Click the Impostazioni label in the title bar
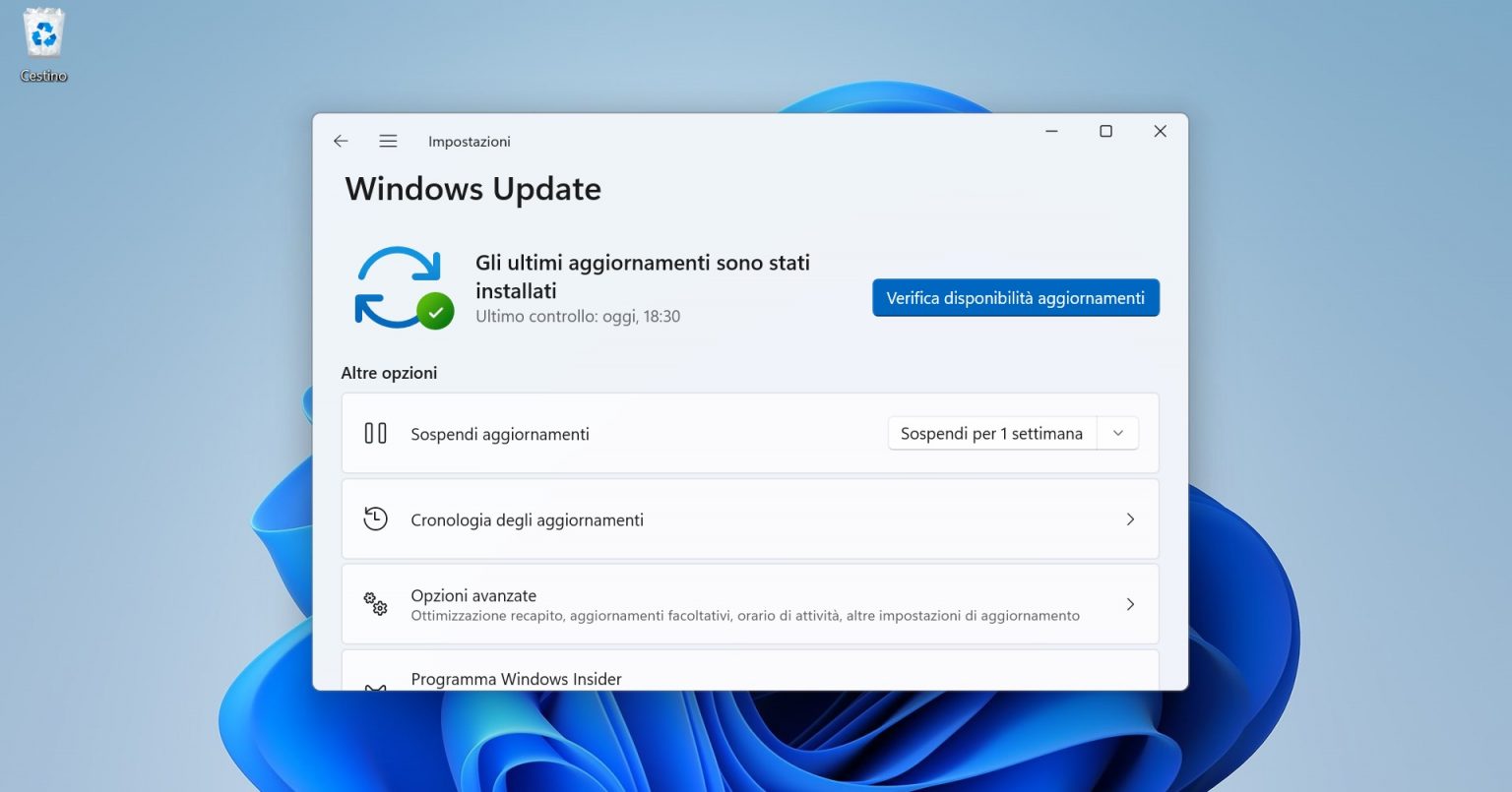 [x=470, y=141]
